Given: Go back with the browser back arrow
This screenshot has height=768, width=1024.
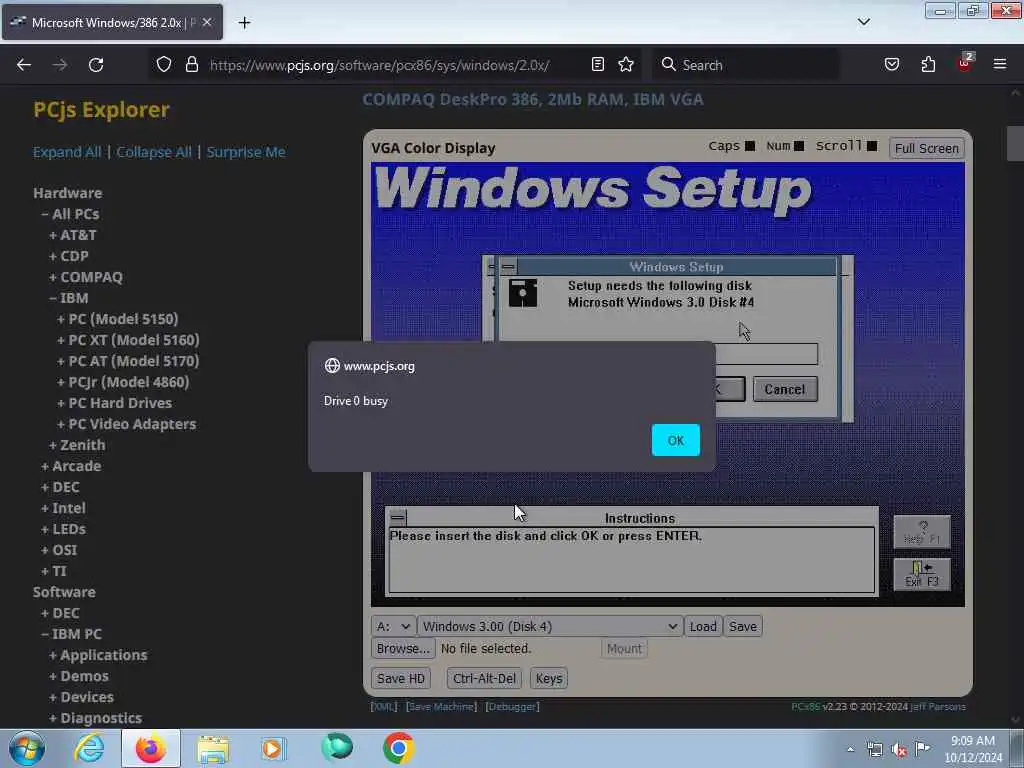Looking at the screenshot, I should pos(24,65).
